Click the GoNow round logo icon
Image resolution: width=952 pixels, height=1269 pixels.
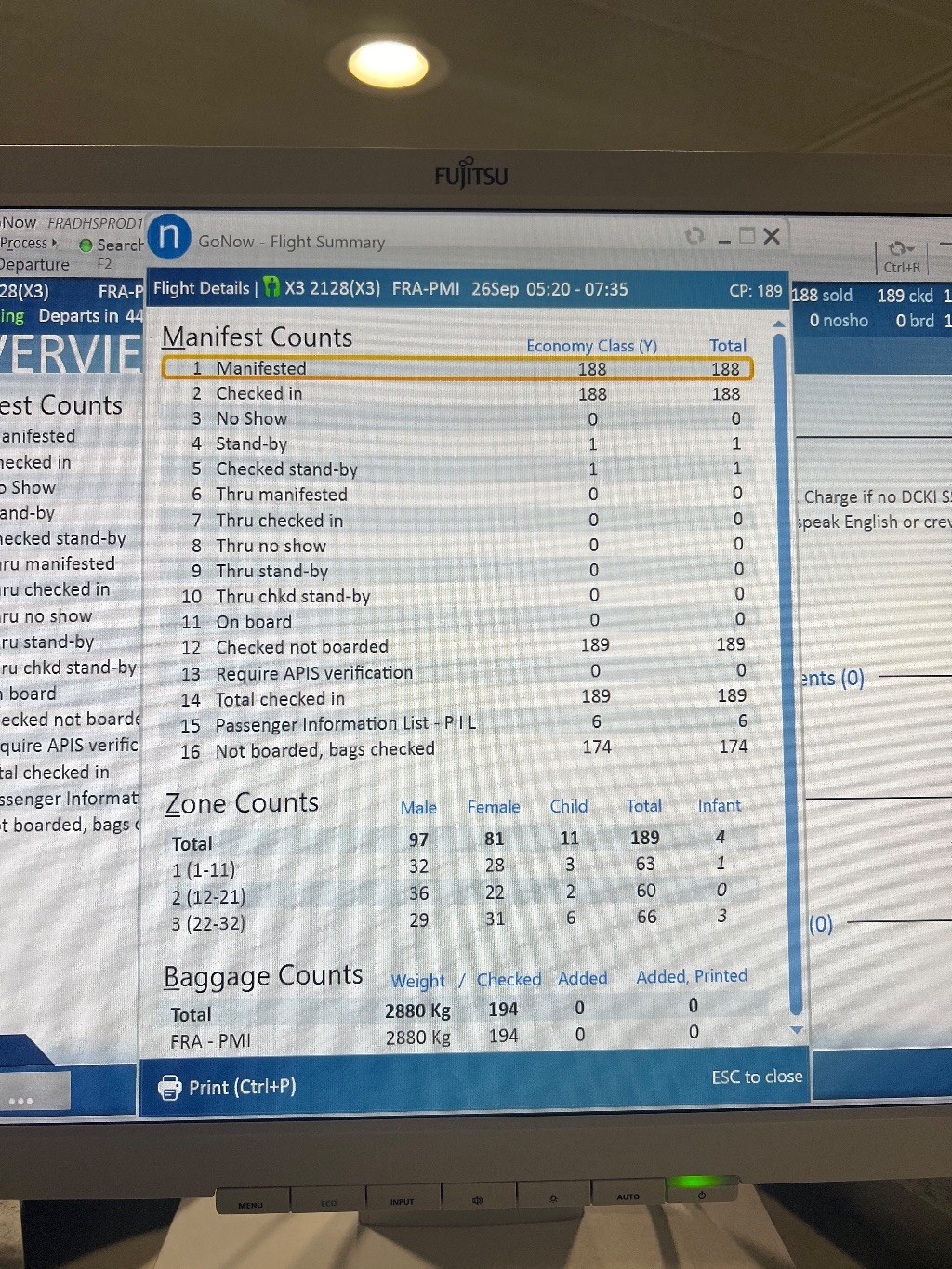pos(168,237)
